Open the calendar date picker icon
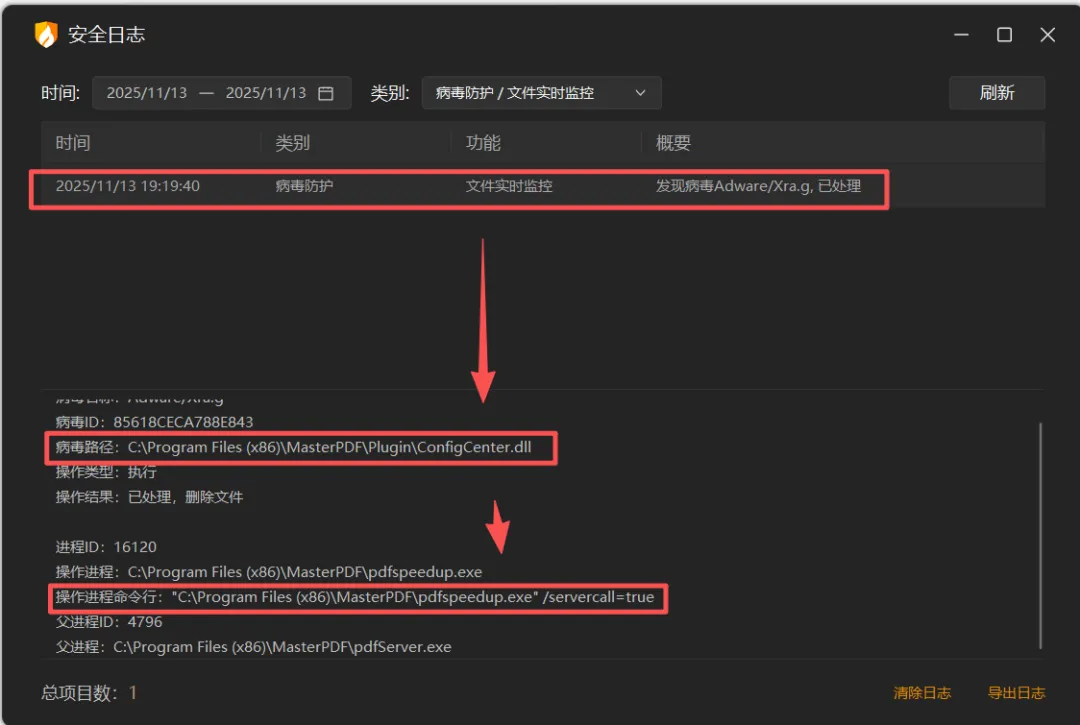 tap(325, 93)
